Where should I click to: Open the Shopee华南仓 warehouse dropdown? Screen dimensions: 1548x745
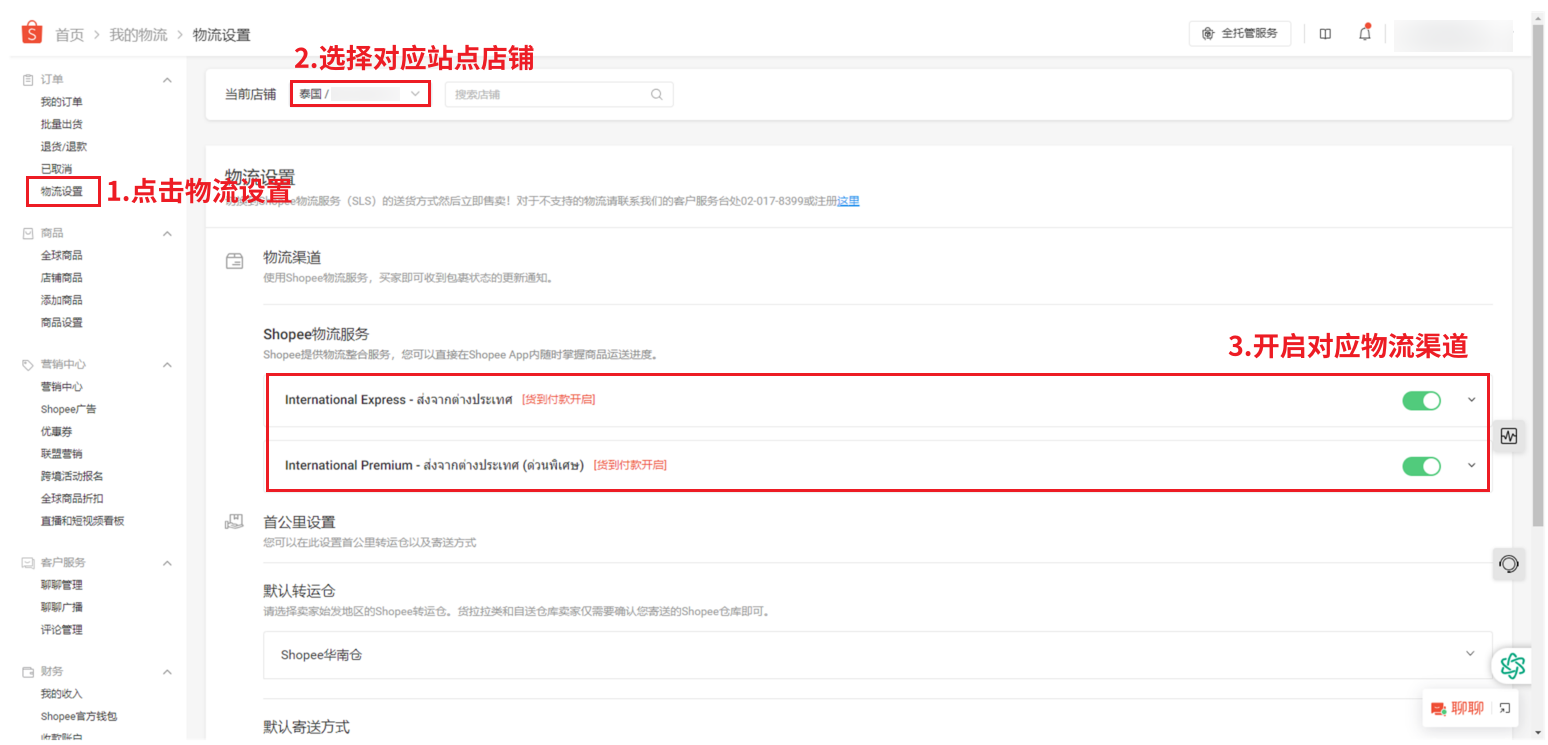877,655
